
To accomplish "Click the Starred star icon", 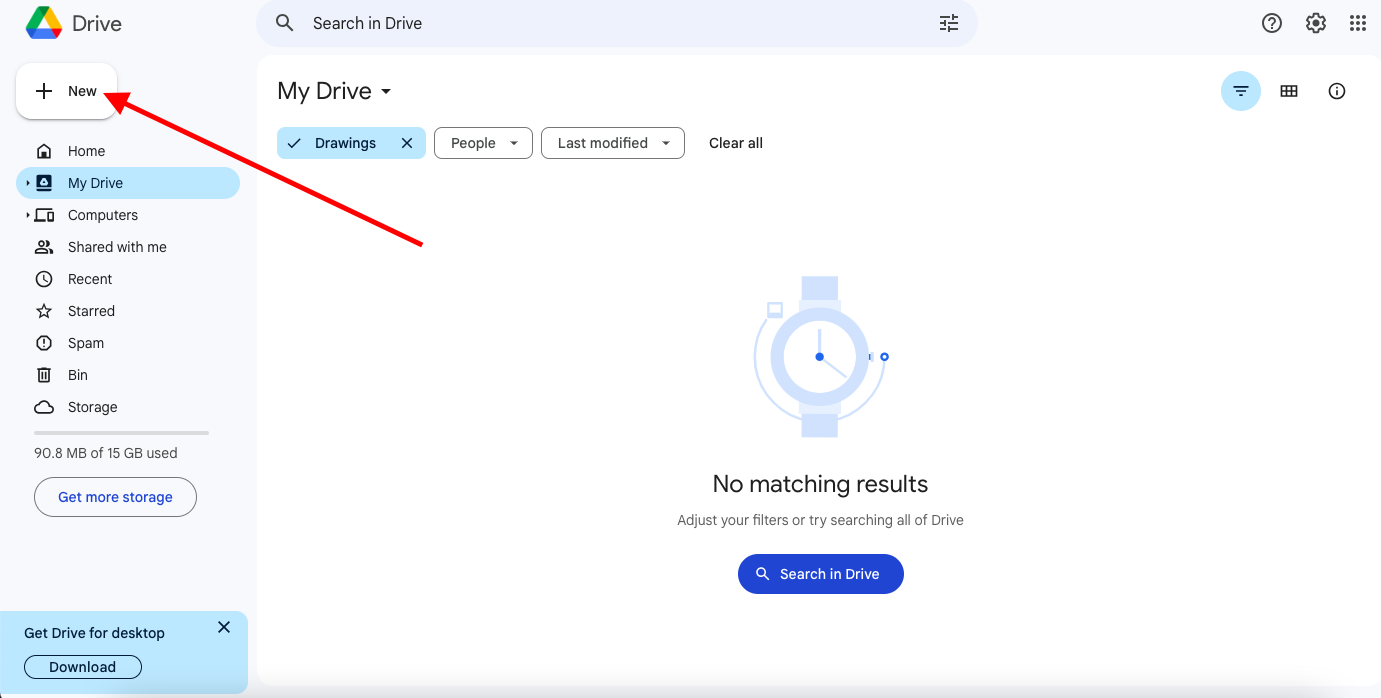I will pyautogui.click(x=44, y=311).
